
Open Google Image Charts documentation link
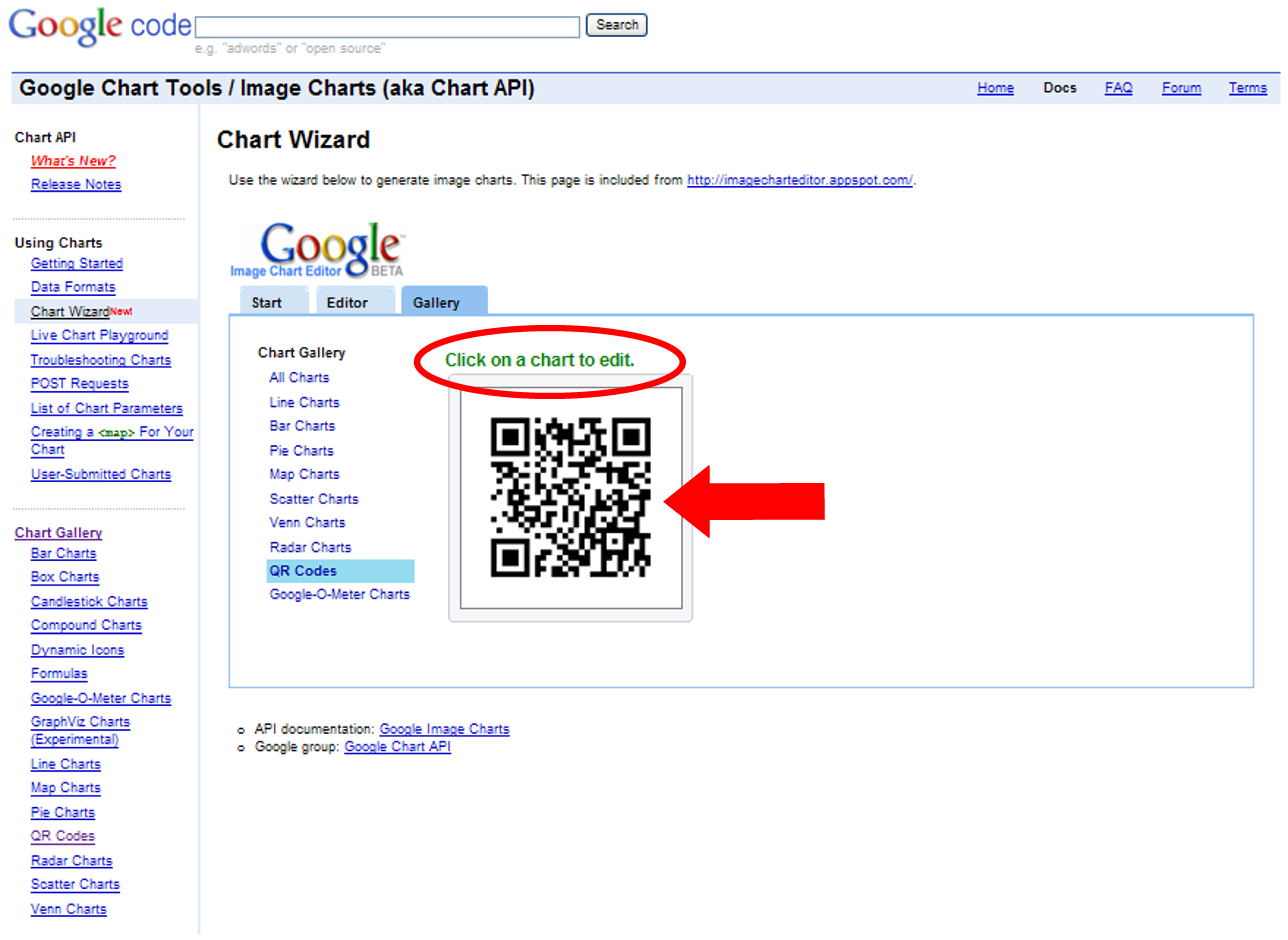pos(444,730)
